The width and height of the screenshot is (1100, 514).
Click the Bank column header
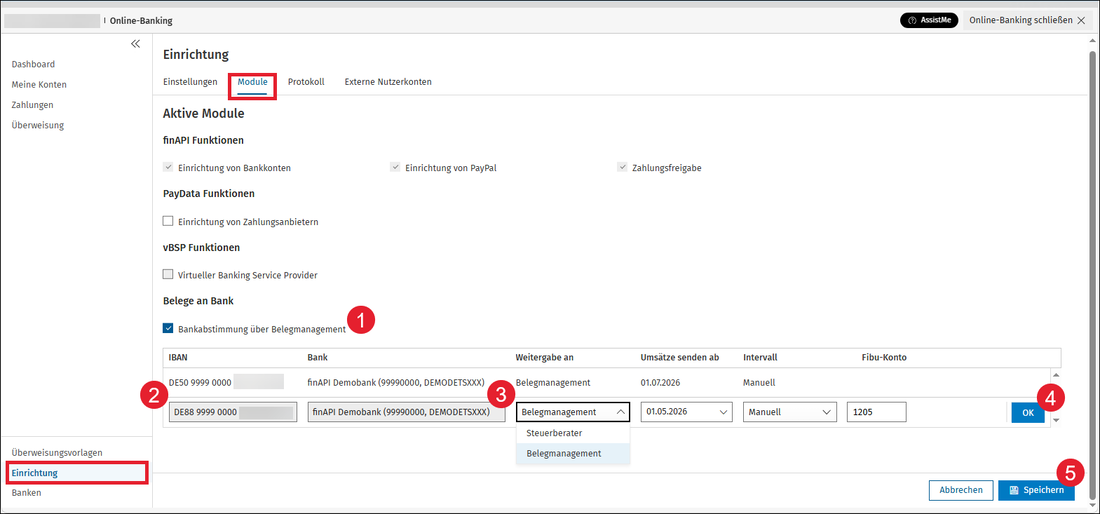click(317, 358)
